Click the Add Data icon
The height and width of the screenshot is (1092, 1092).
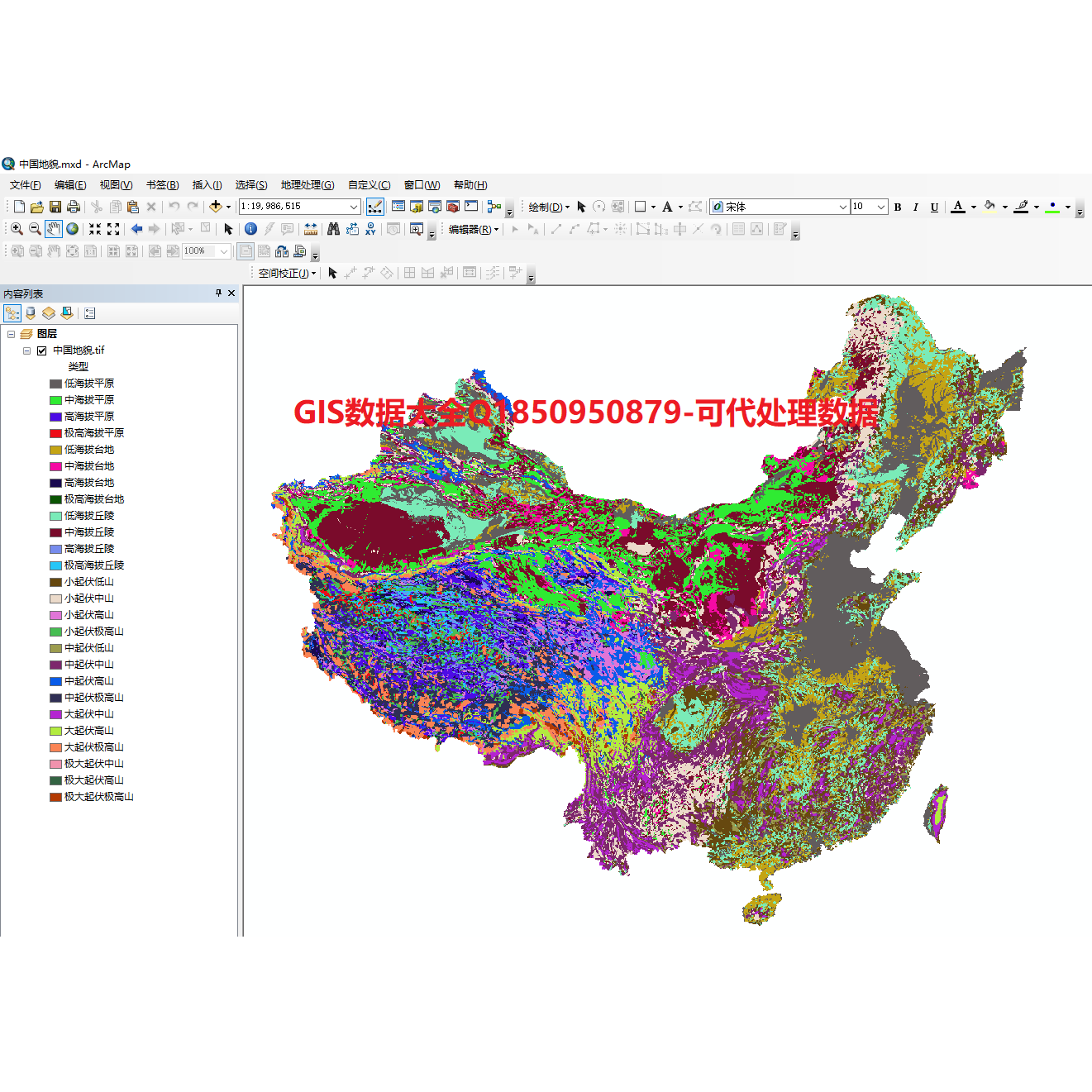pyautogui.click(x=215, y=206)
